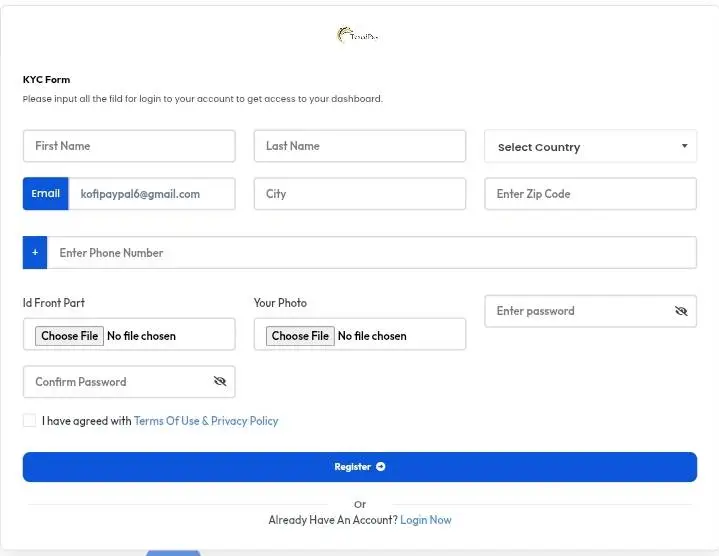Image resolution: width=719 pixels, height=556 pixels.
Task: Click the email address input field
Action: [x=151, y=194]
